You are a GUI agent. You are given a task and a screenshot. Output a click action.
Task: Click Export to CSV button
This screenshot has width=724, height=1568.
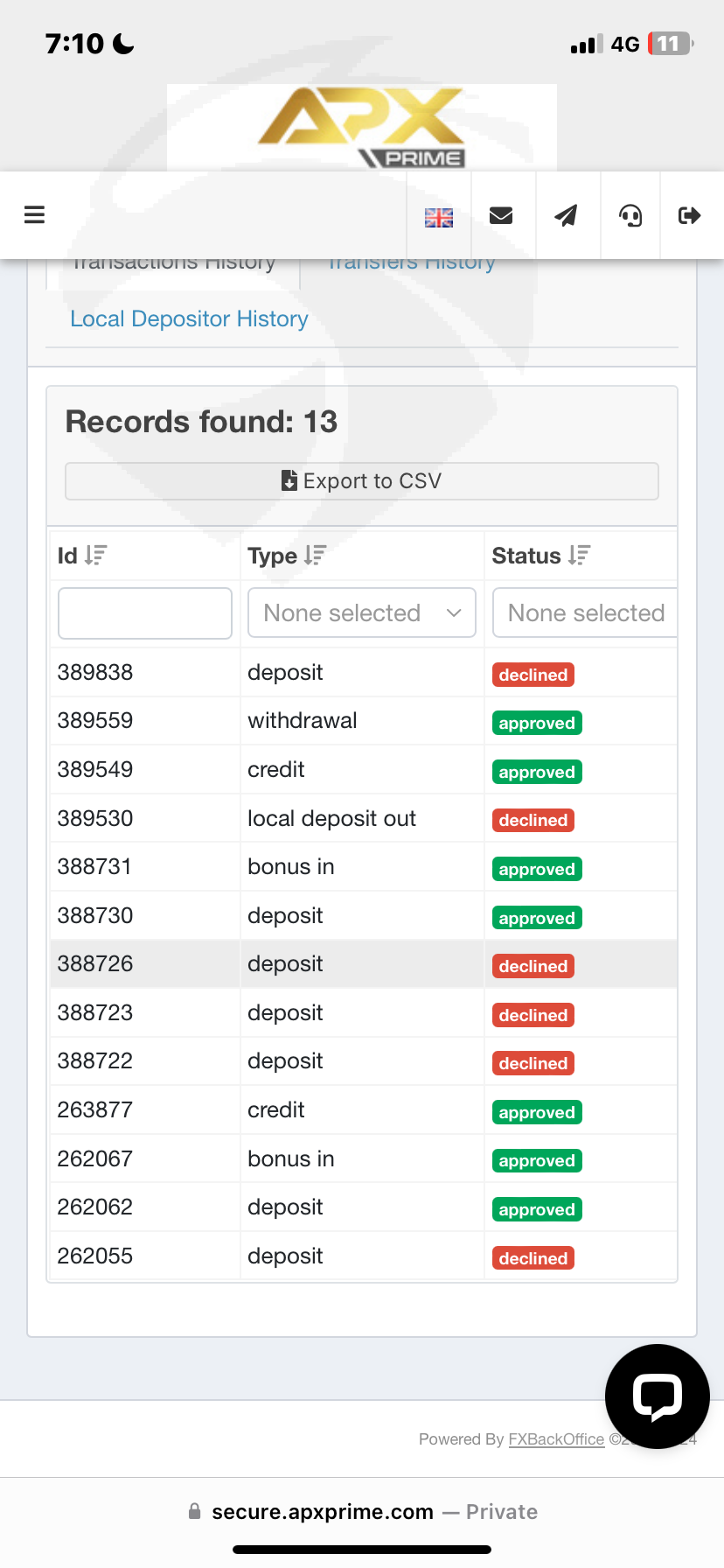362,481
